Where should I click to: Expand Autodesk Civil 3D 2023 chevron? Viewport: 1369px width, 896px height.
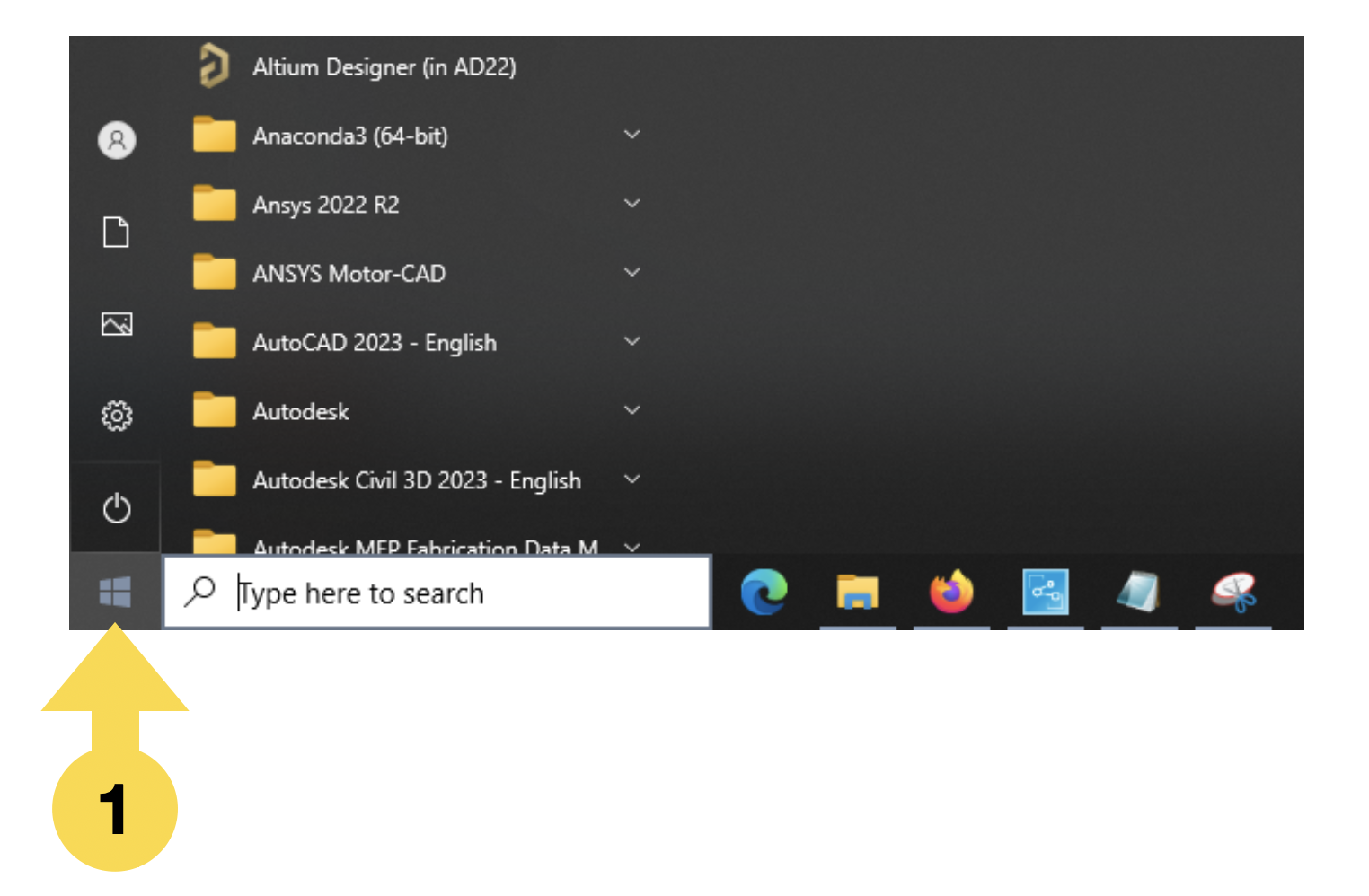(x=632, y=479)
